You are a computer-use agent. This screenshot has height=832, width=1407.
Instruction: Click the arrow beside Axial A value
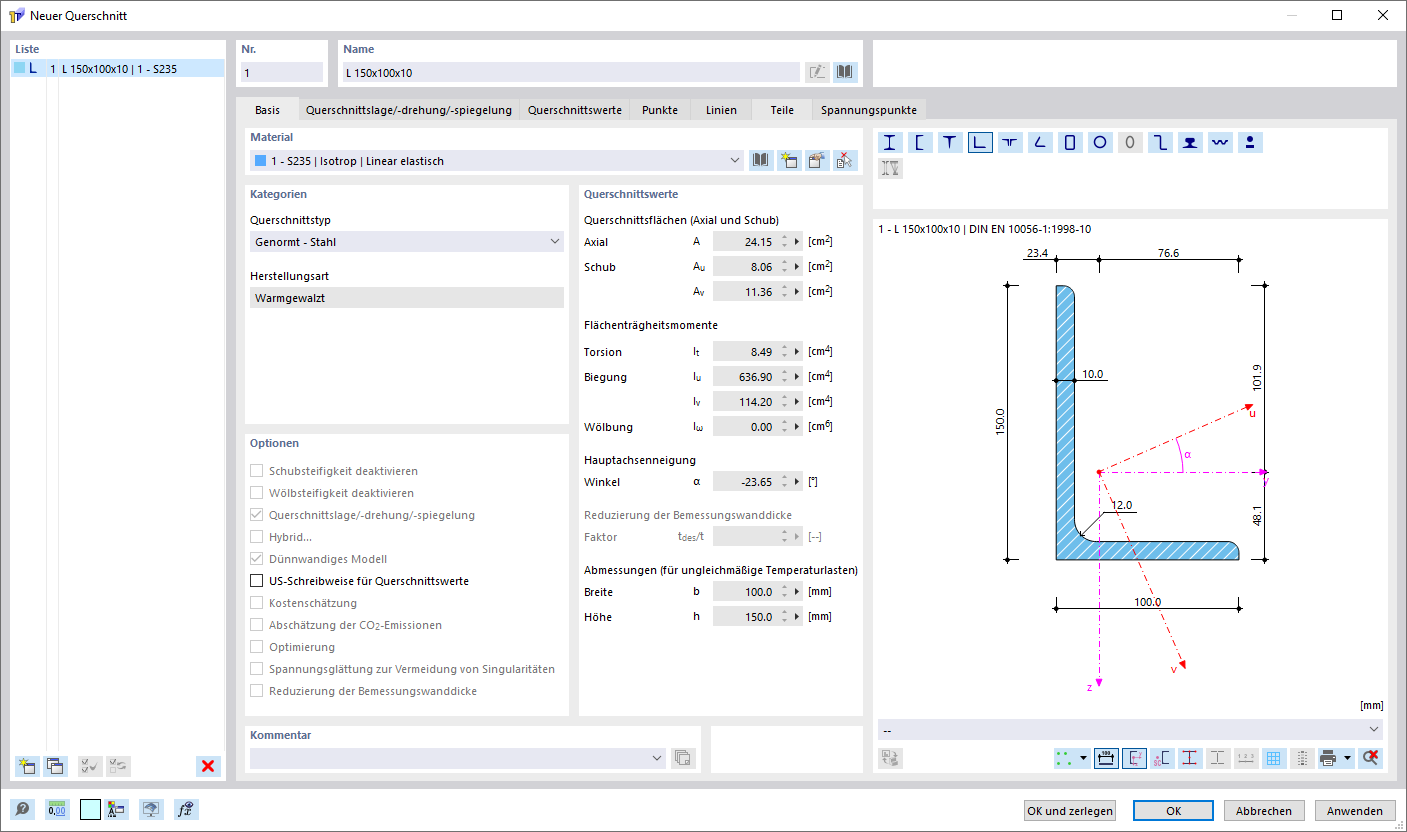(797, 242)
